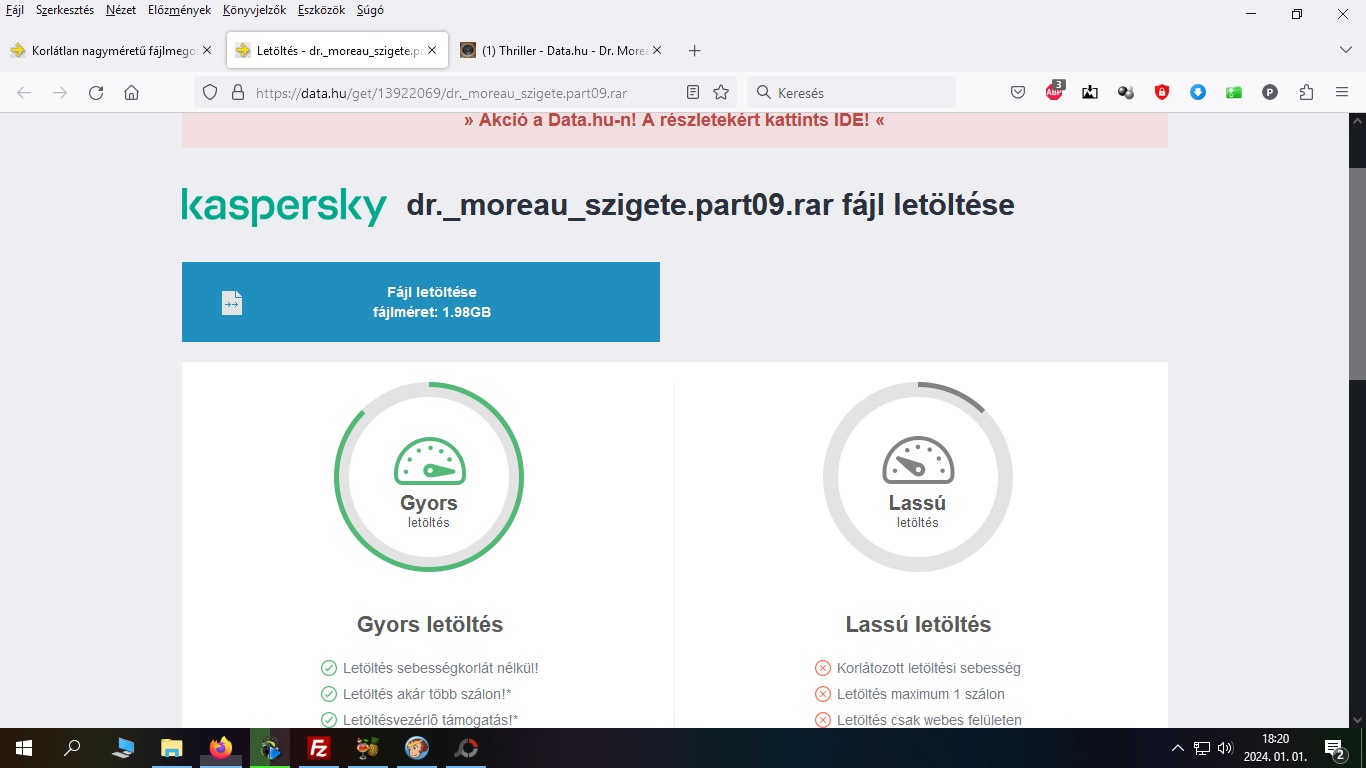Image resolution: width=1366 pixels, height=768 pixels.
Task: Open the Súgó menu
Action: point(369,10)
